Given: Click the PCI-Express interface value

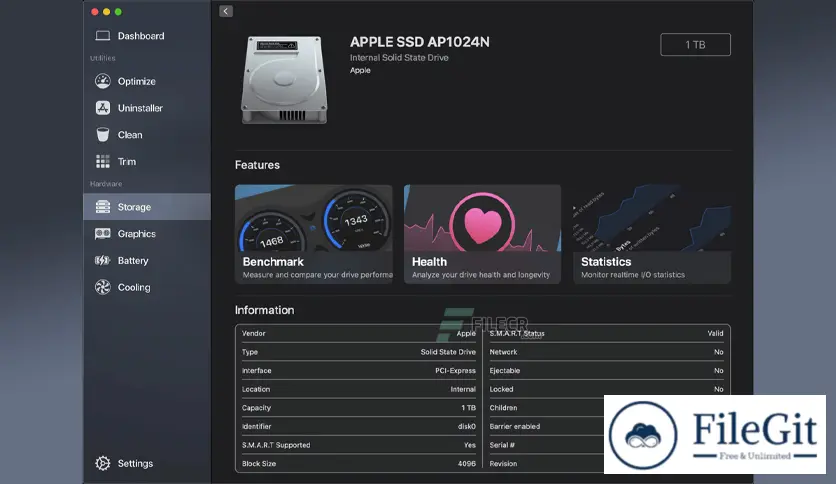Looking at the screenshot, I should [x=455, y=370].
